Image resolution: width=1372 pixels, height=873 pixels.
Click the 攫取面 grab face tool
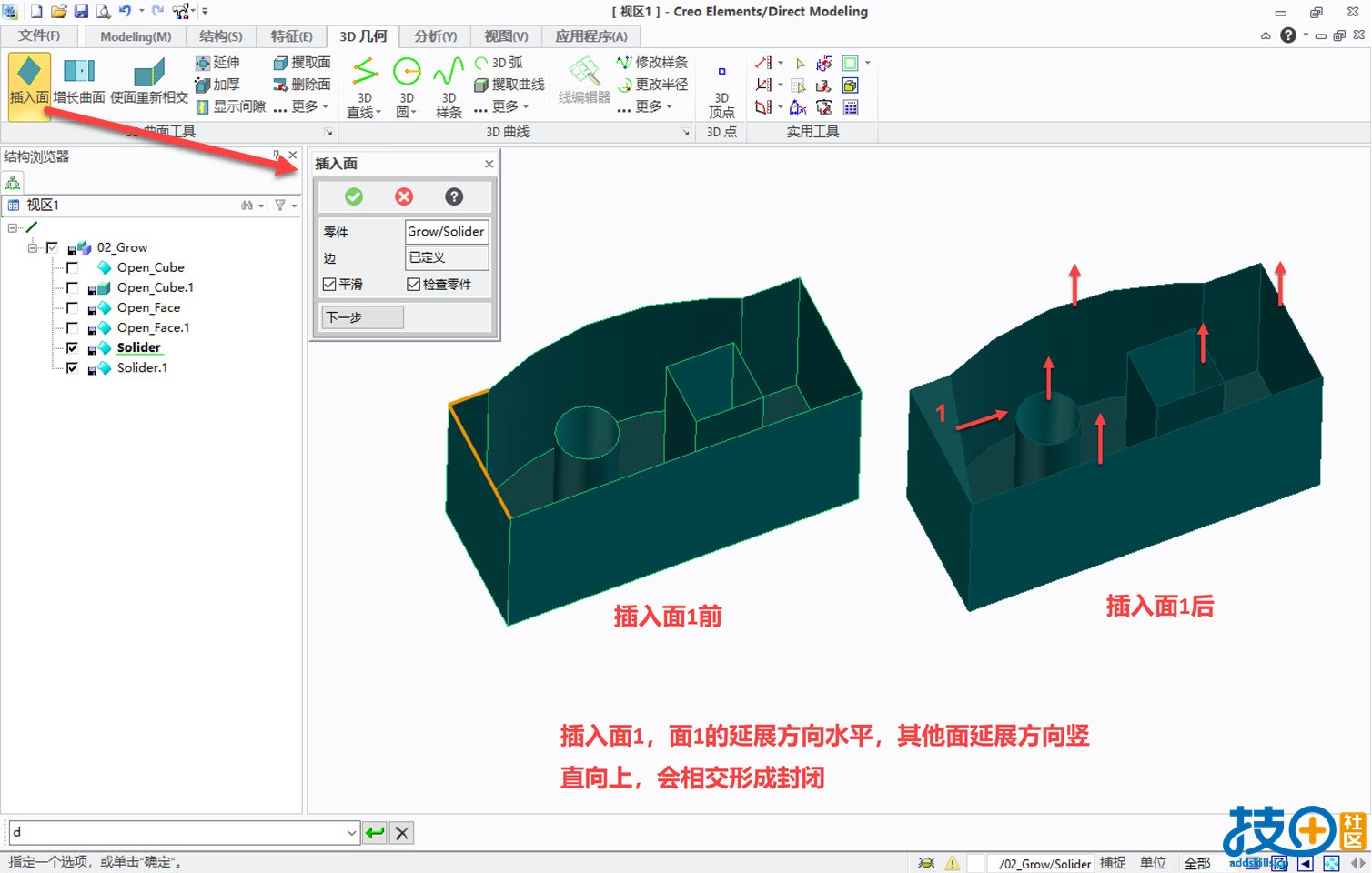click(x=302, y=63)
